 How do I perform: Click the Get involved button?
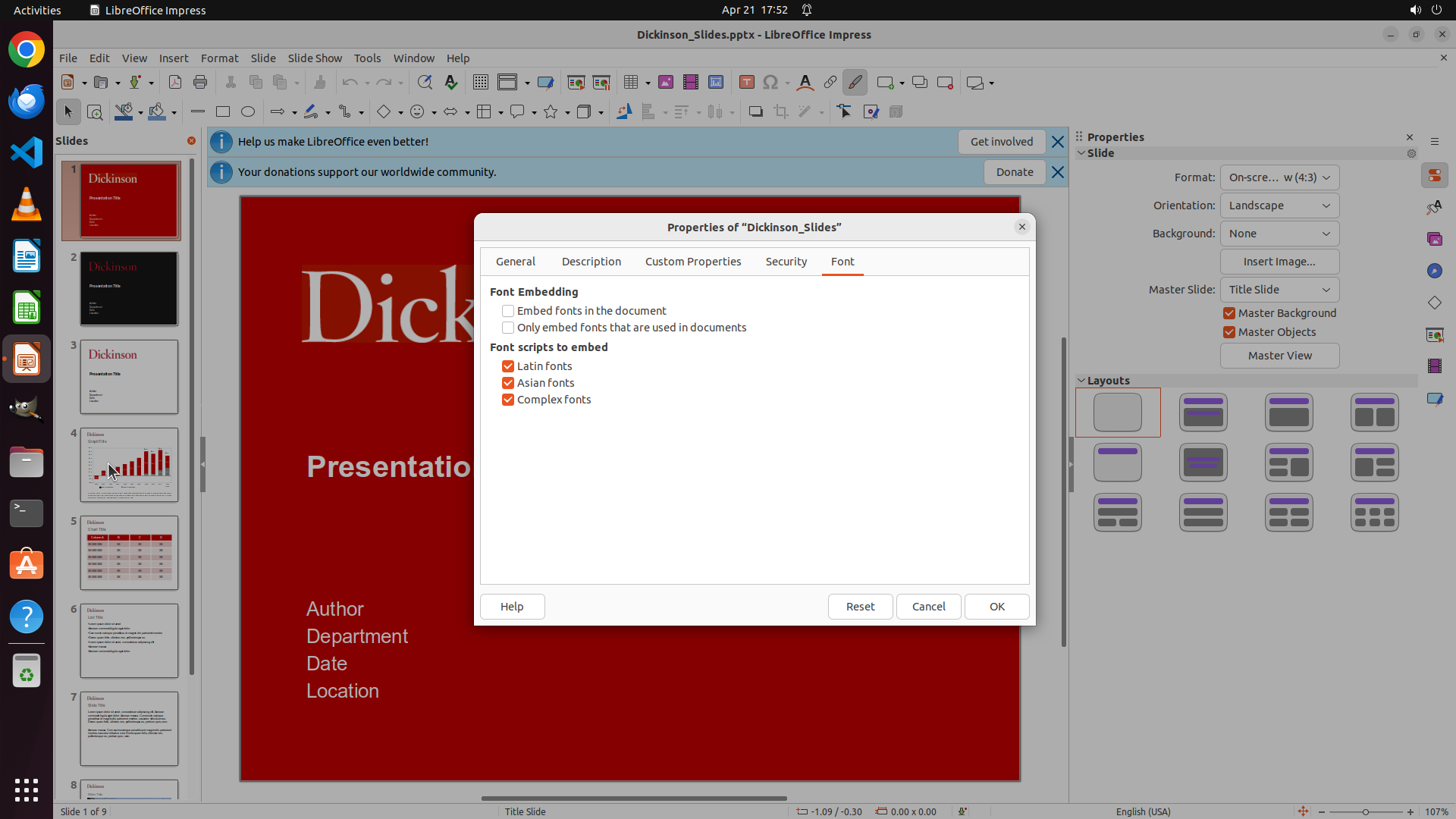click(x=1001, y=142)
